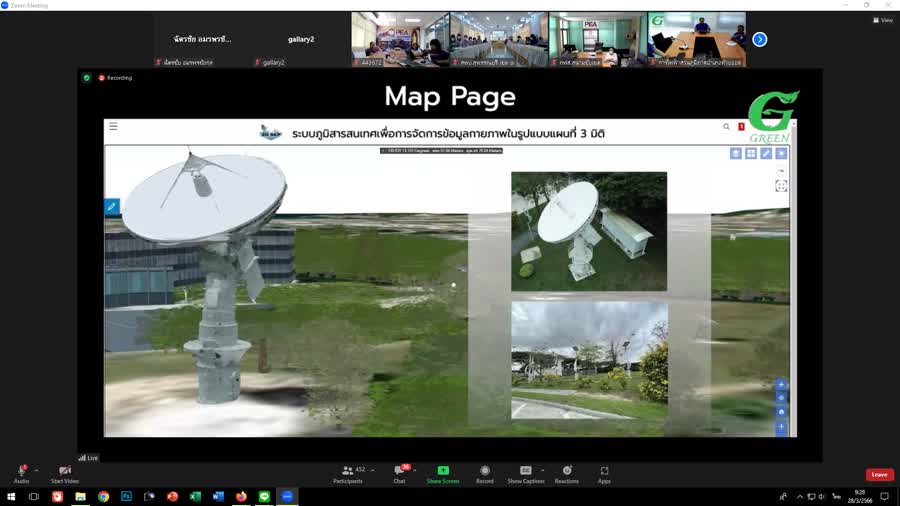Select the green G logo room video thumbnail

697,39
